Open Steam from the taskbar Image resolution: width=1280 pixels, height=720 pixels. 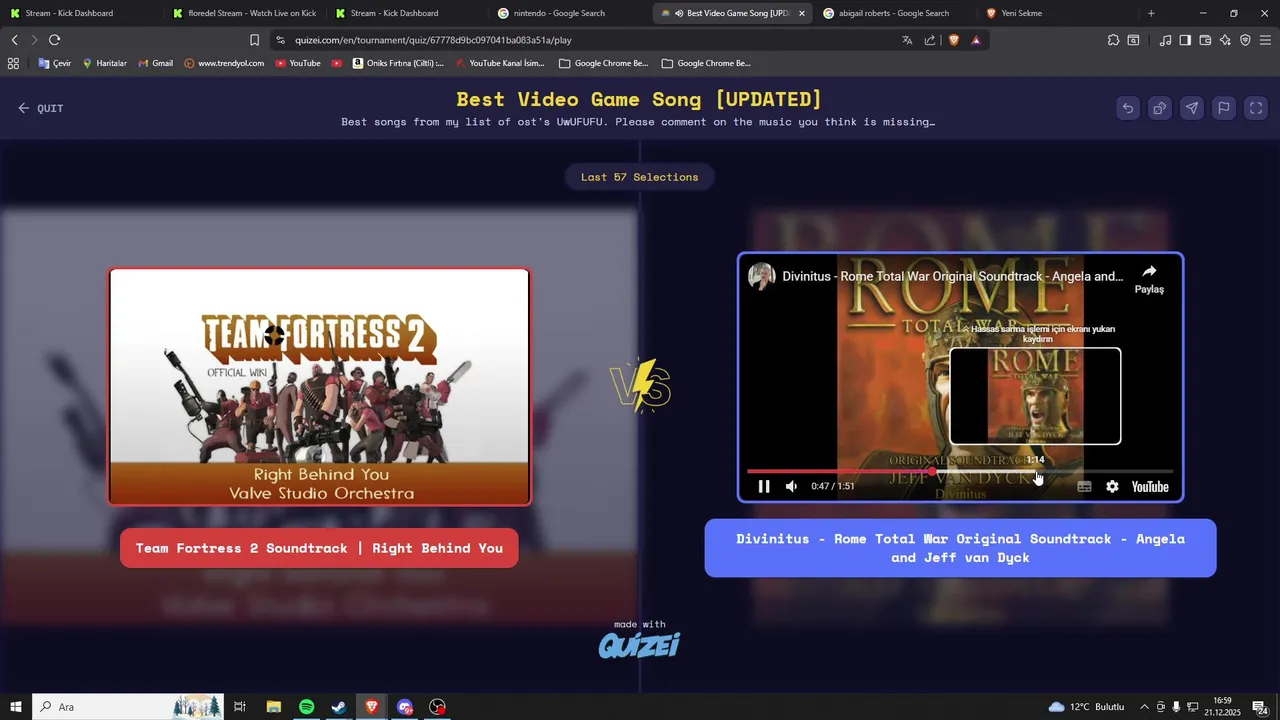click(x=339, y=707)
